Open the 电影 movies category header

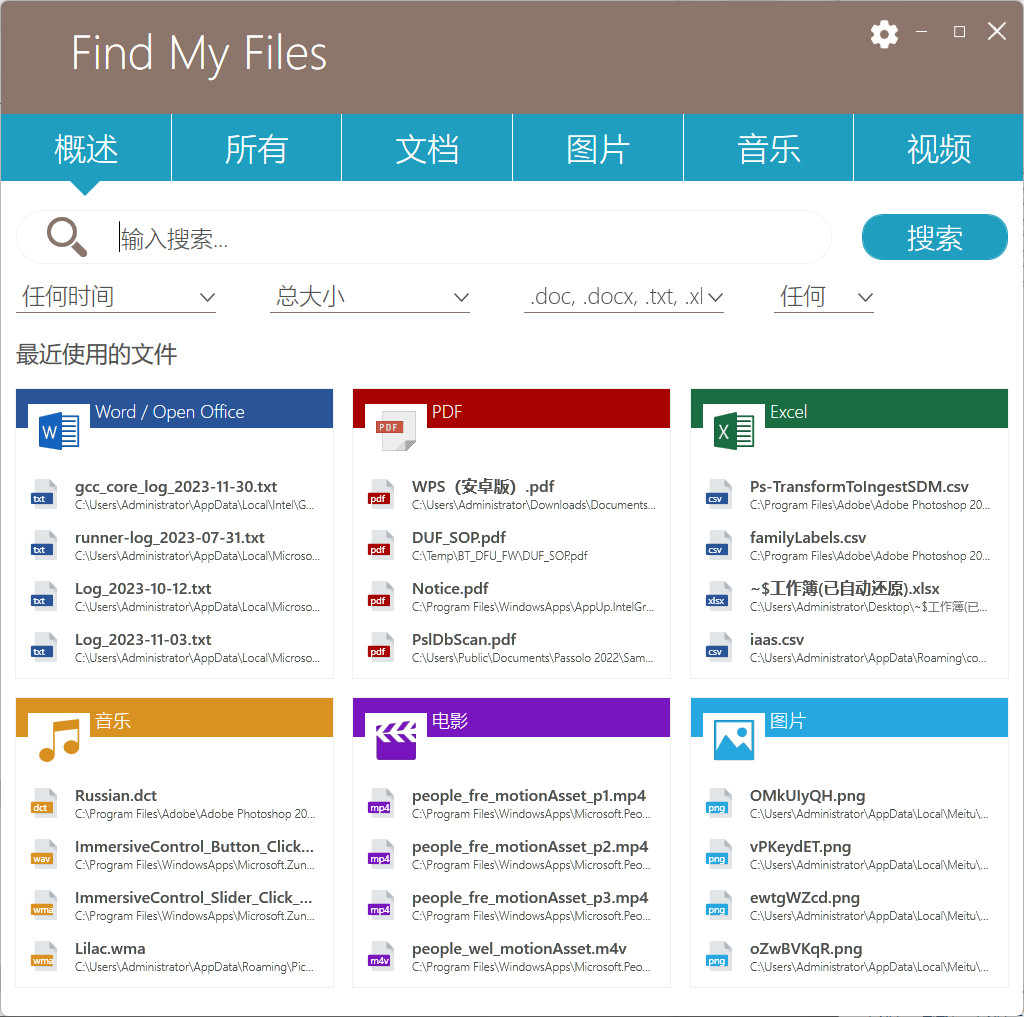(511, 718)
